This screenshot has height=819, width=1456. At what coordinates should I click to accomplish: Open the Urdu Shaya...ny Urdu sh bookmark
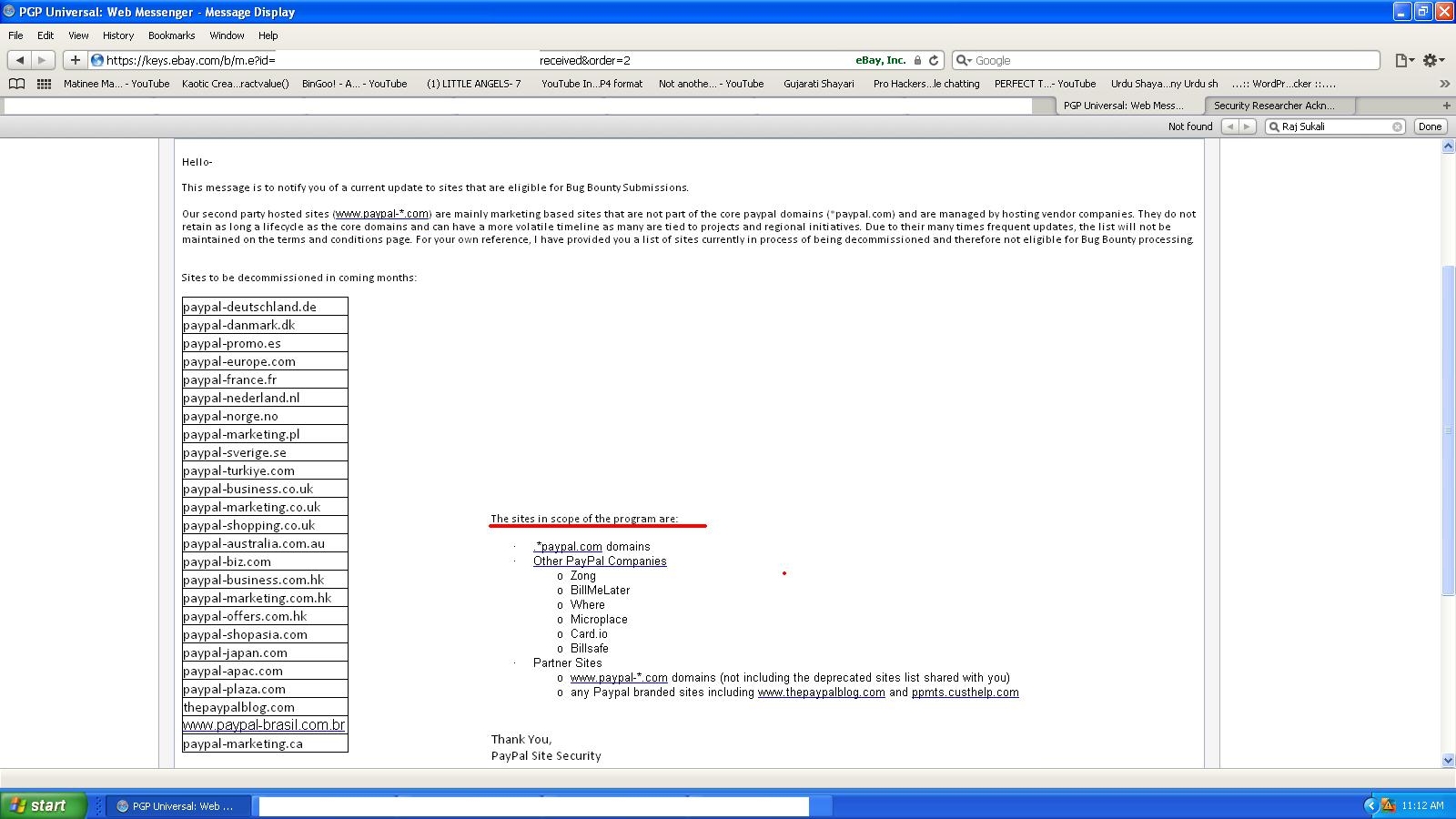(x=1164, y=84)
